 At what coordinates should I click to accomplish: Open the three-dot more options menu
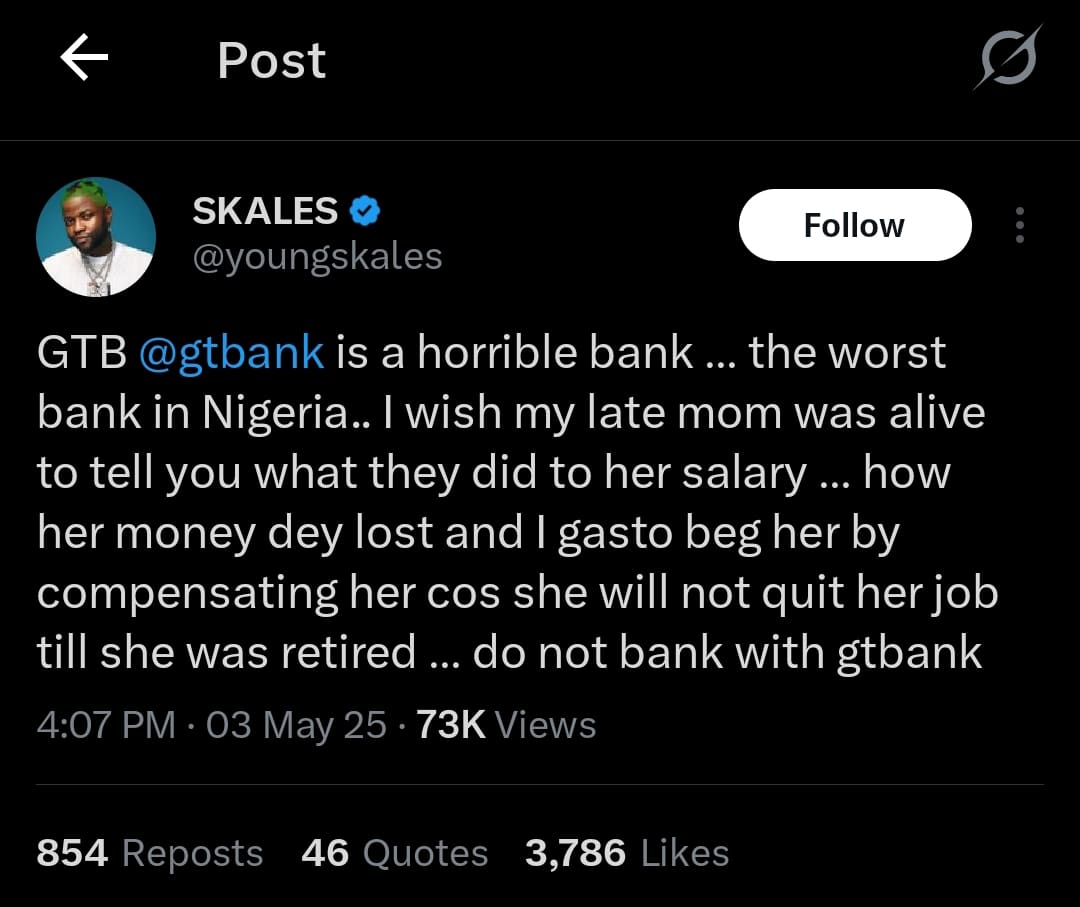(x=1019, y=226)
